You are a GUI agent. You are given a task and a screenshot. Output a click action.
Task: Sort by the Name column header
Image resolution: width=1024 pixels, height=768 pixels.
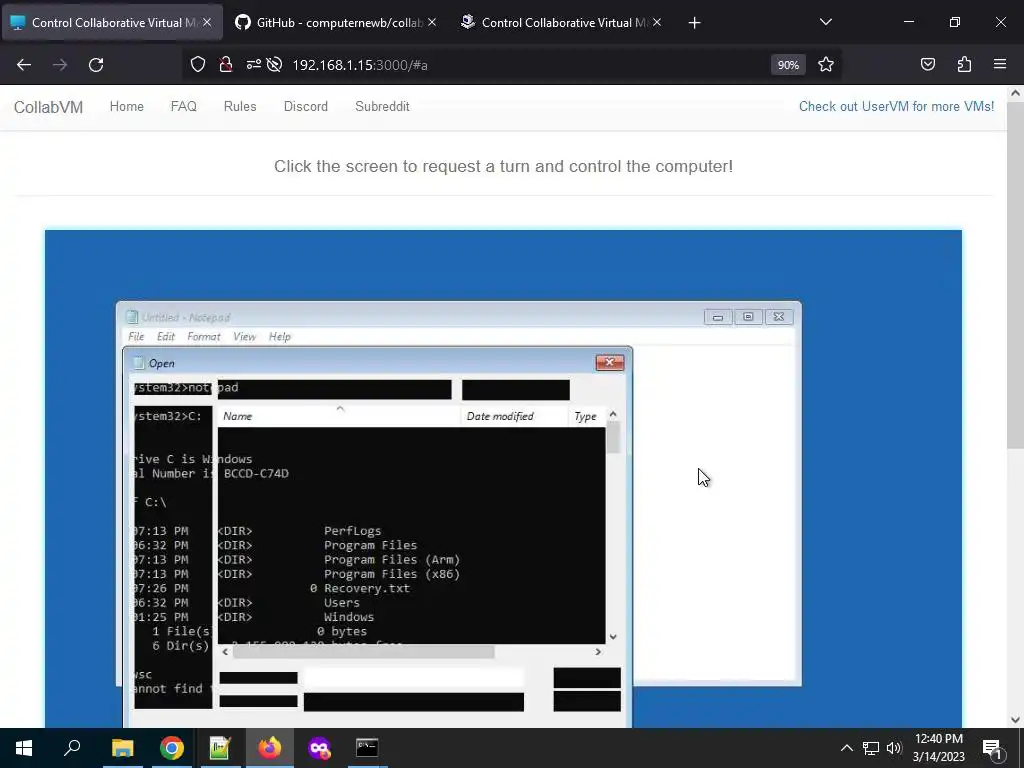point(339,416)
